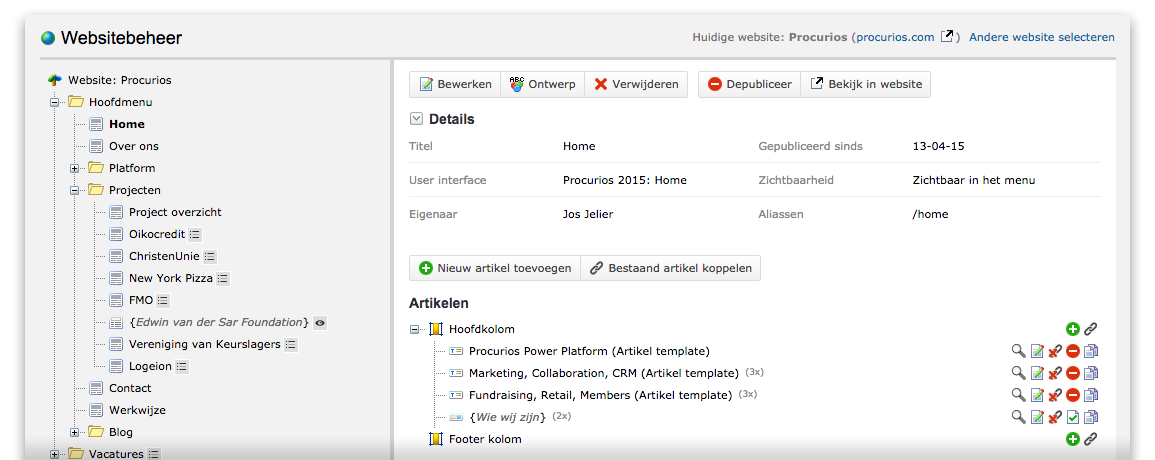Image resolution: width=1155 pixels, height=460 pixels.
Task: Preview Marketing, Collaboration, CRM article magnifier
Action: click(x=1018, y=373)
